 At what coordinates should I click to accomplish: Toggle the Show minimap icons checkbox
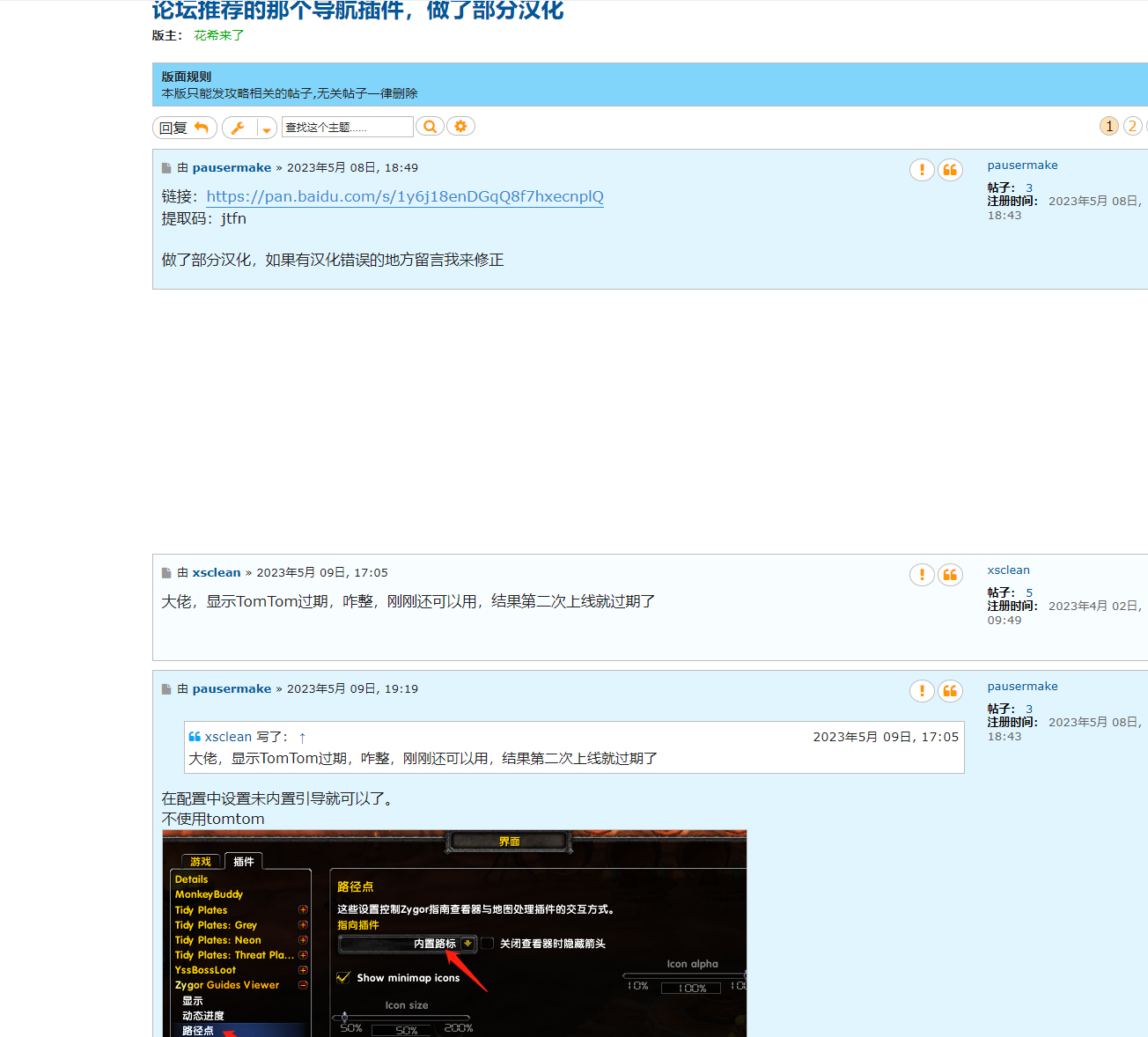pyautogui.click(x=344, y=978)
